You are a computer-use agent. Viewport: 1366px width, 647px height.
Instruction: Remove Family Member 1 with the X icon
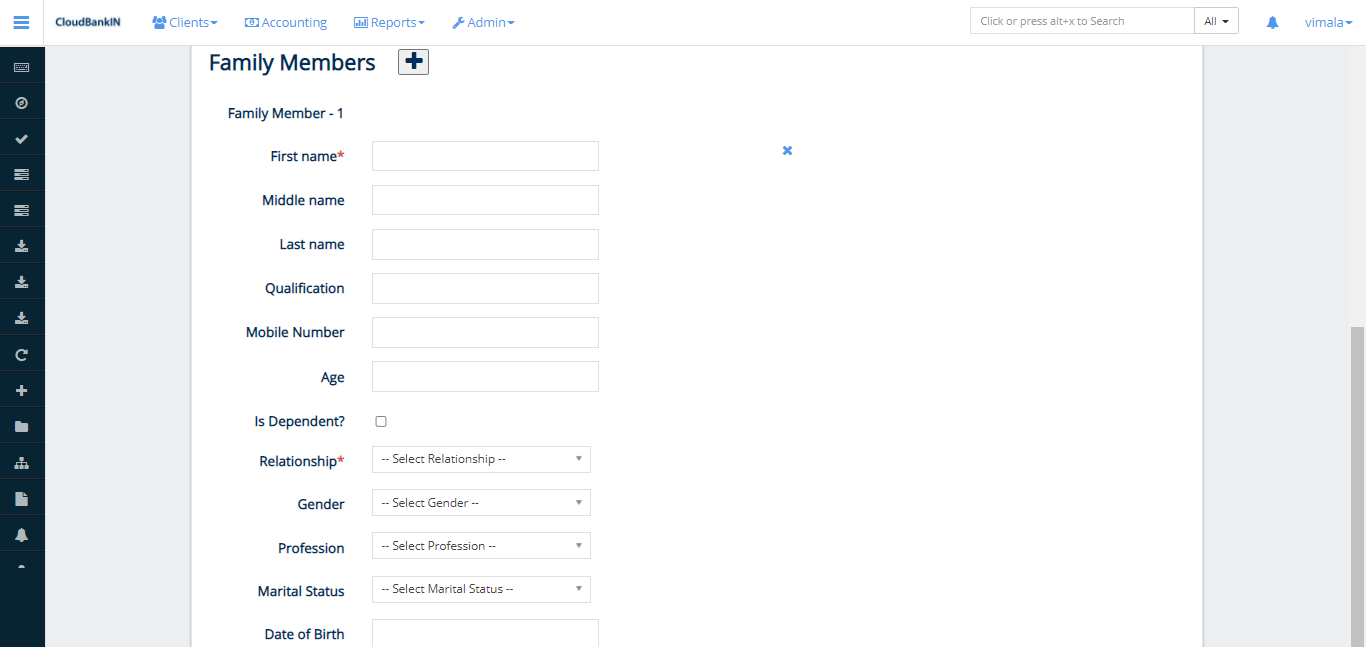point(787,150)
